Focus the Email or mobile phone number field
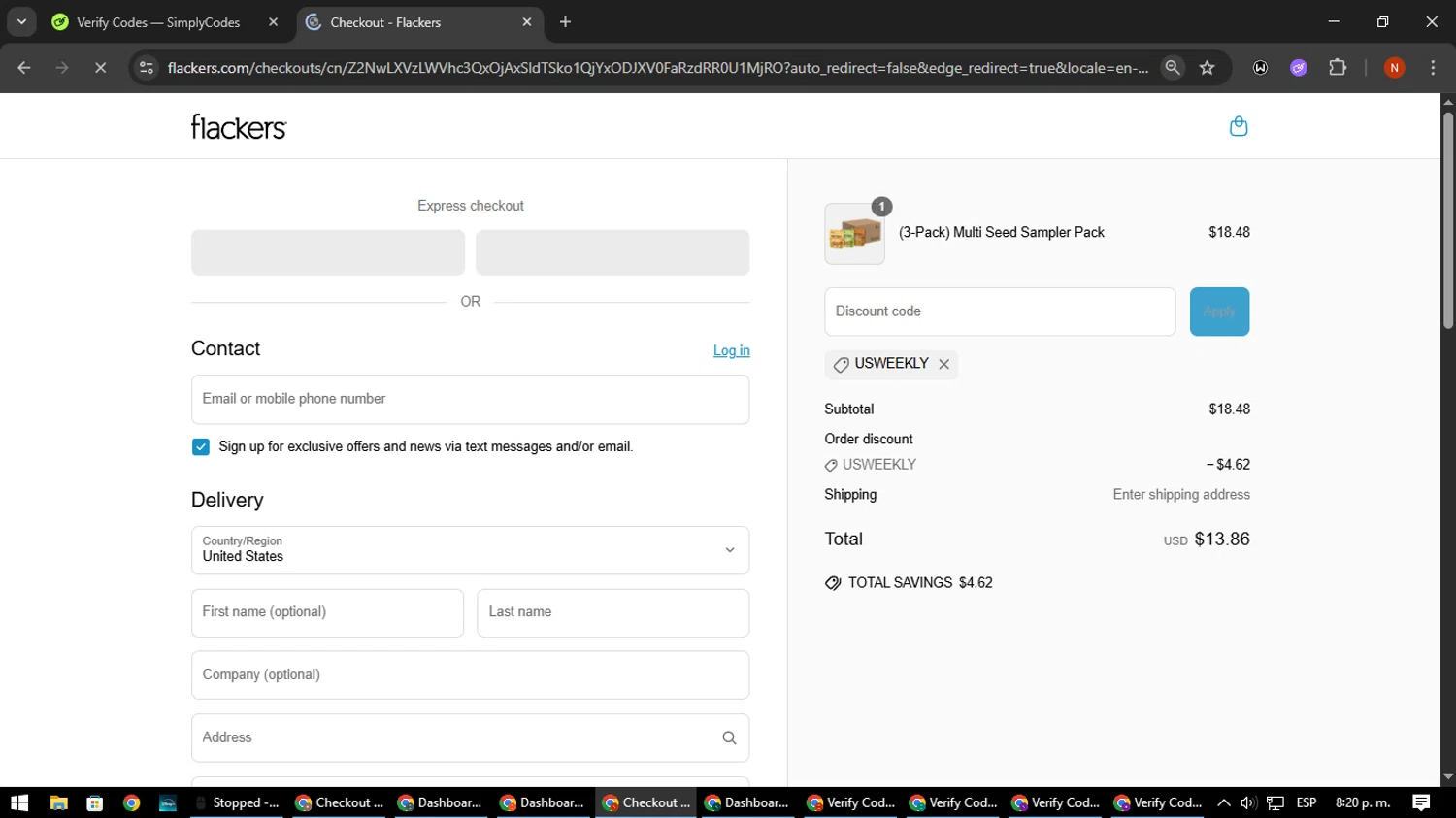Image resolution: width=1456 pixels, height=818 pixels. coord(470,399)
